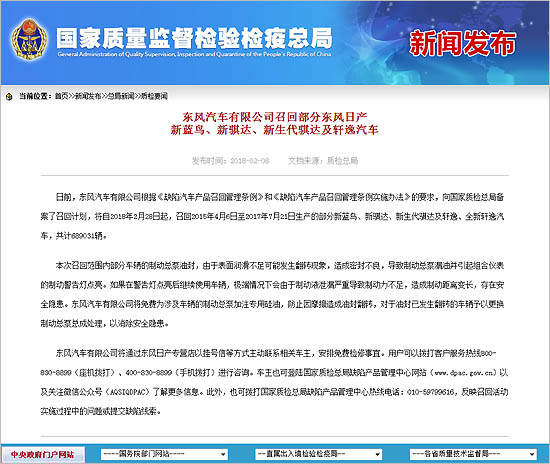
Task: Click the first paragraph starting with 日前
Action: (272, 216)
